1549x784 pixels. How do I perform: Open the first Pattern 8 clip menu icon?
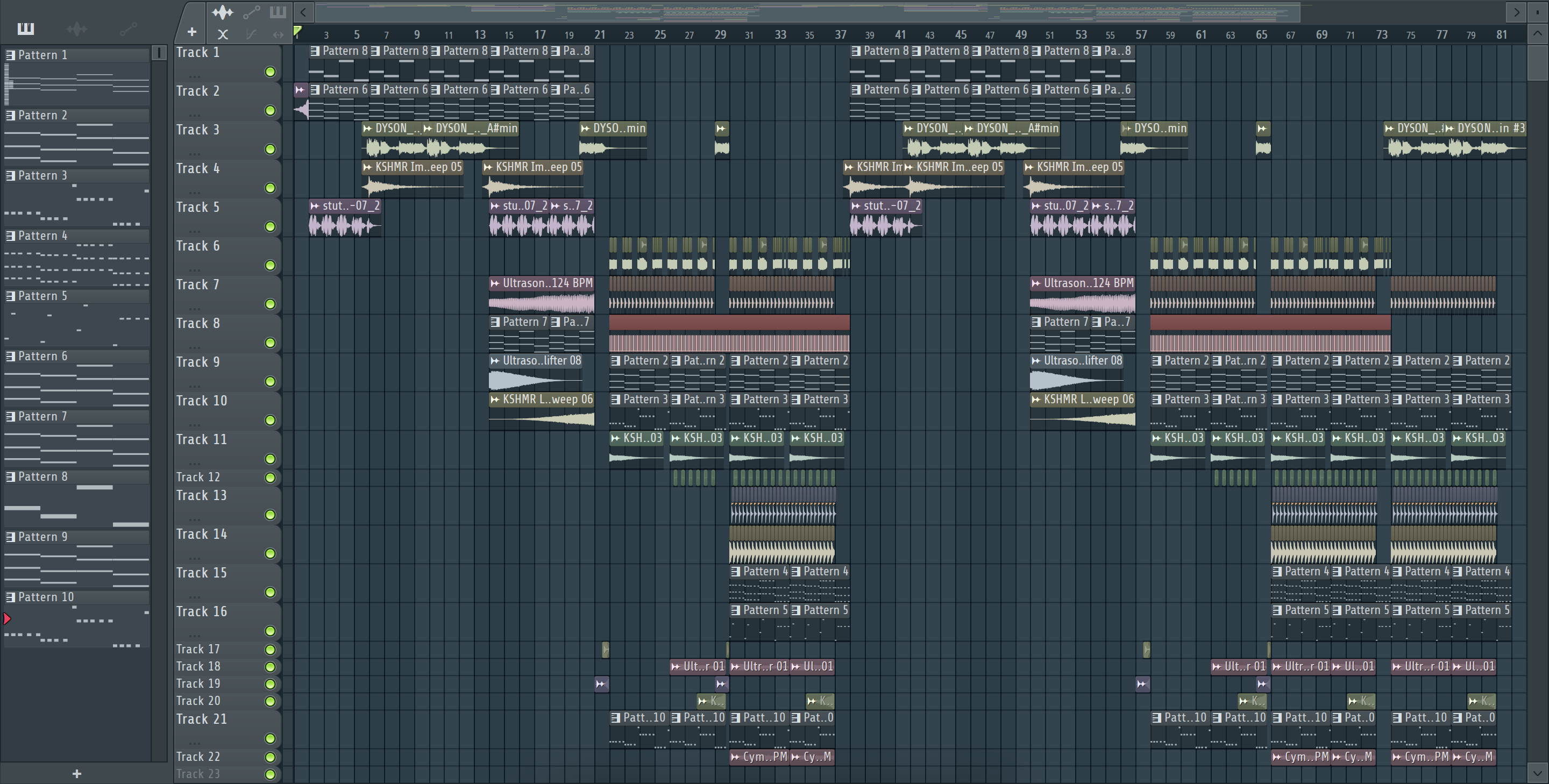tap(315, 51)
